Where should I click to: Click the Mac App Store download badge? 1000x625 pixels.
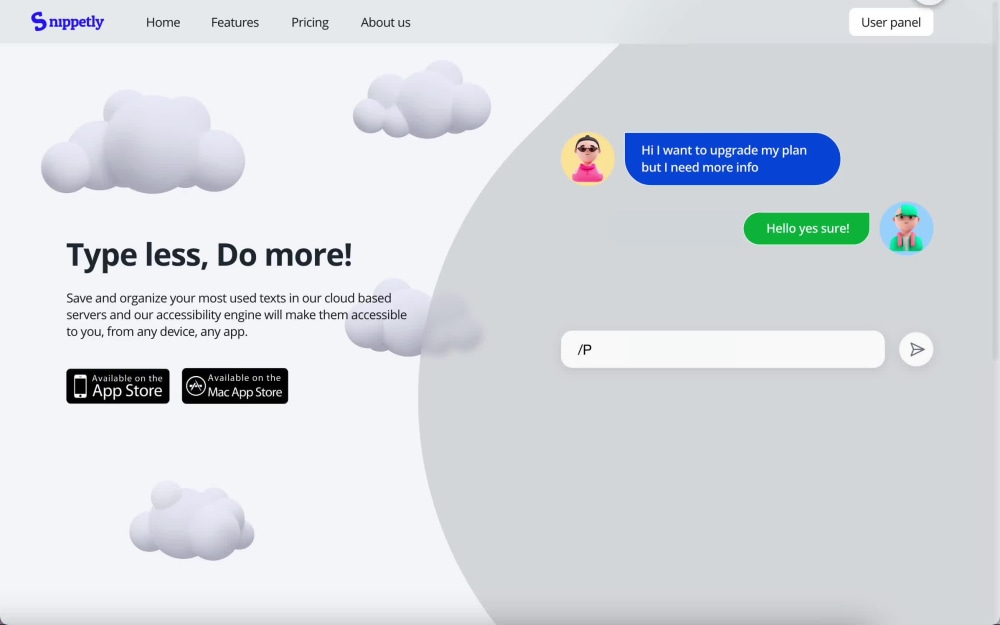pos(235,386)
